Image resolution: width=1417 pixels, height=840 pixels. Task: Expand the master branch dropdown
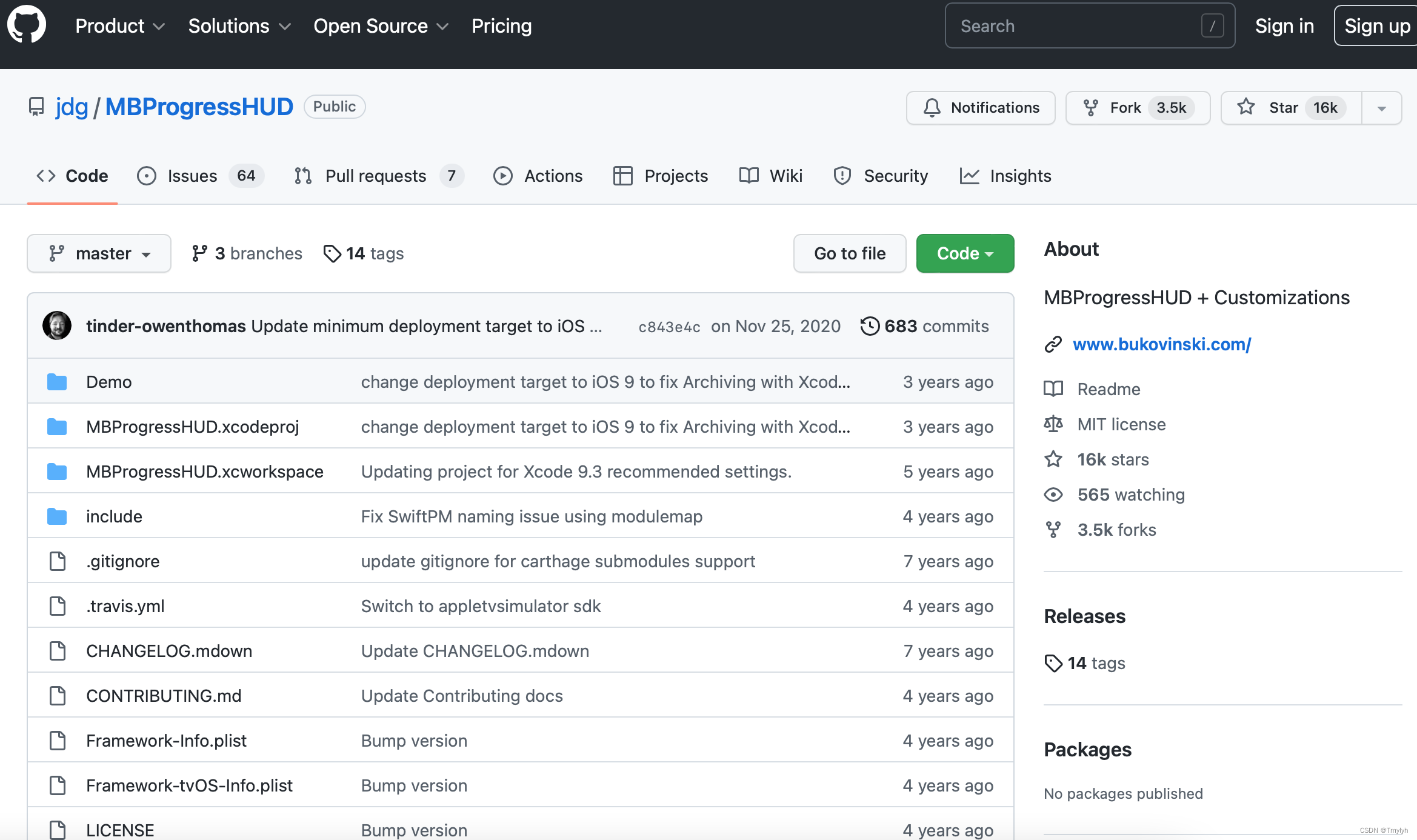coord(97,253)
